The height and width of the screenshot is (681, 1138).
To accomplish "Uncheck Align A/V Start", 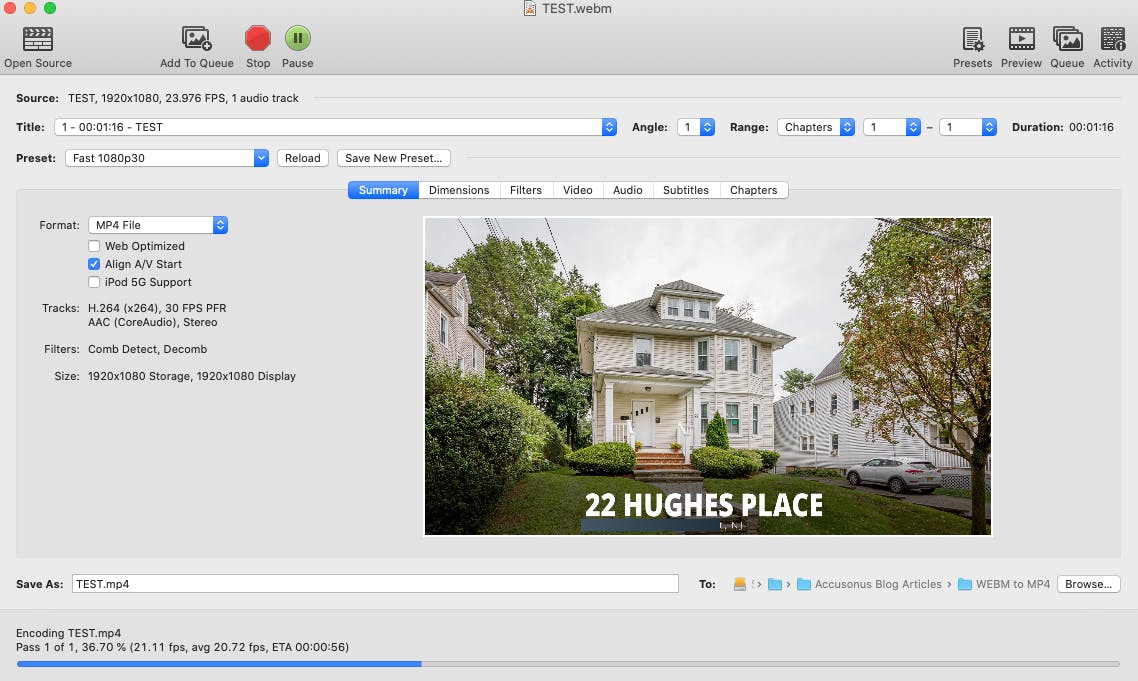I will [x=94, y=264].
